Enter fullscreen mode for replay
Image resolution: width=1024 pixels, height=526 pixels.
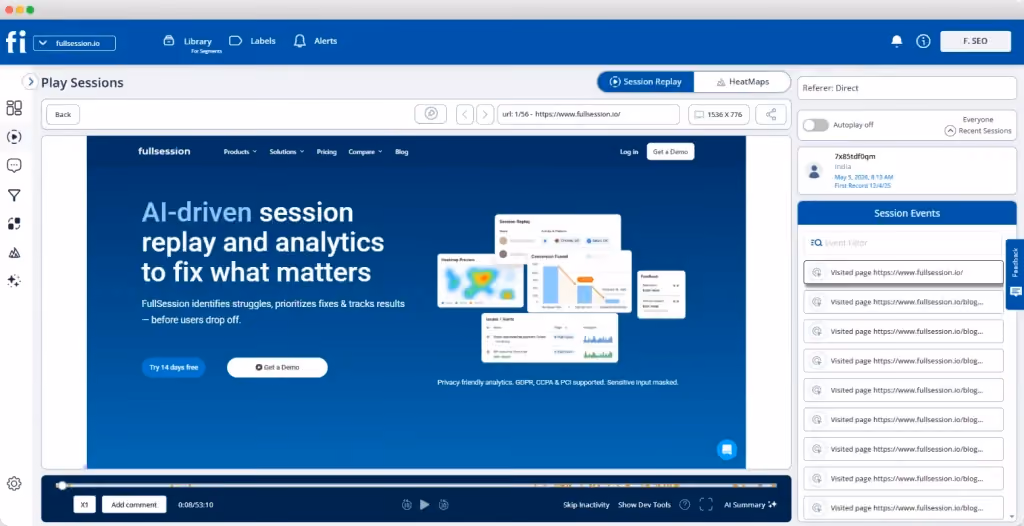click(x=705, y=504)
